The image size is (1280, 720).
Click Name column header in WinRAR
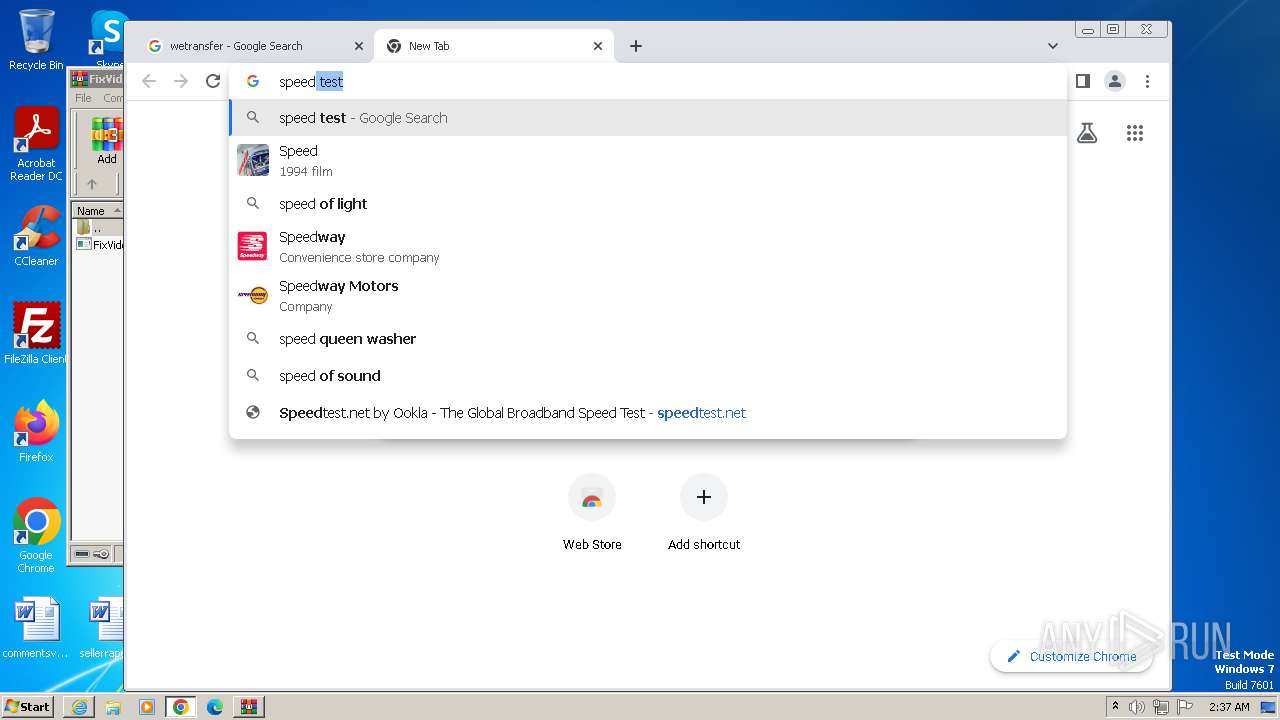96,211
